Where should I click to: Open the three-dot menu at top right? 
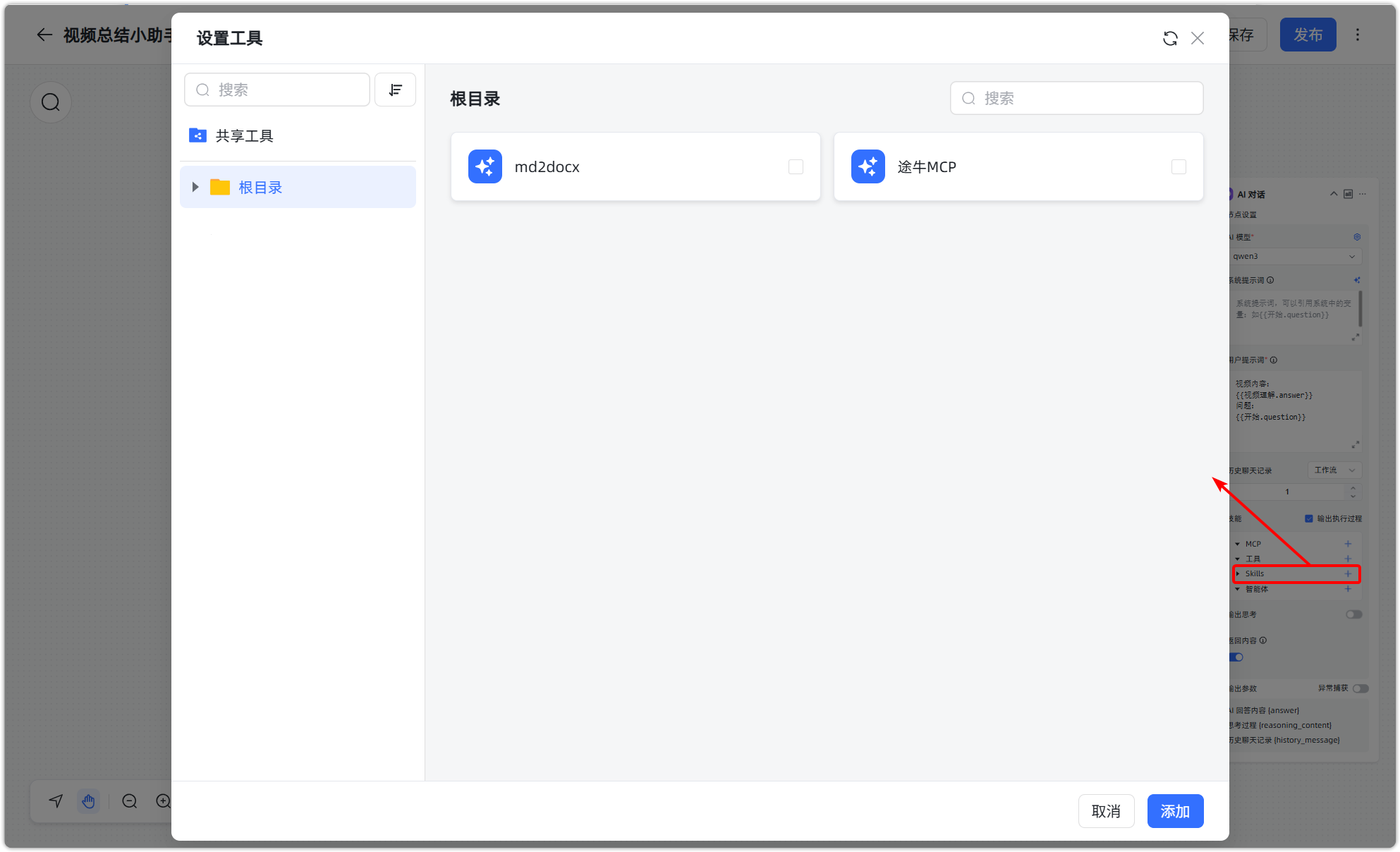pos(1357,35)
